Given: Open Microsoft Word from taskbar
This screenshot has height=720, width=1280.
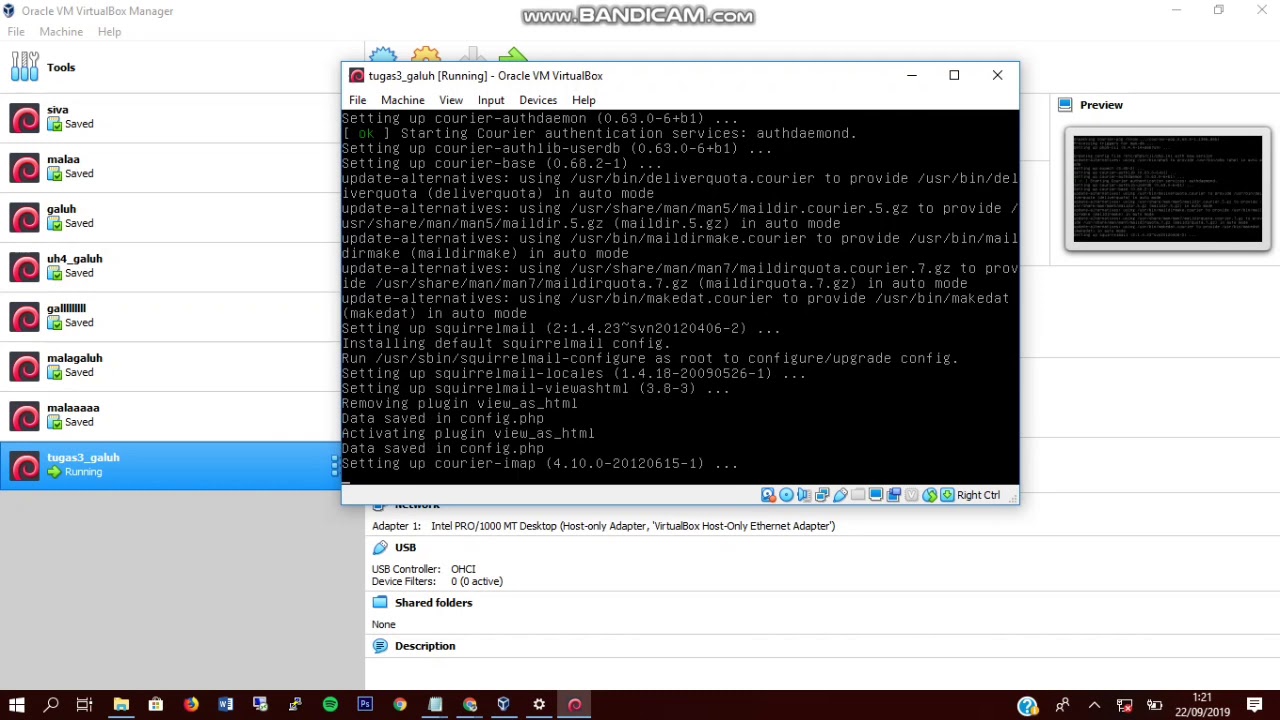Looking at the screenshot, I should pyautogui.click(x=226, y=705).
